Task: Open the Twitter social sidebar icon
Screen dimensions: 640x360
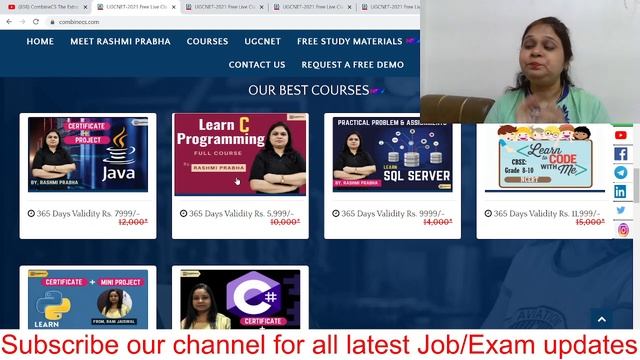Action: [620, 210]
